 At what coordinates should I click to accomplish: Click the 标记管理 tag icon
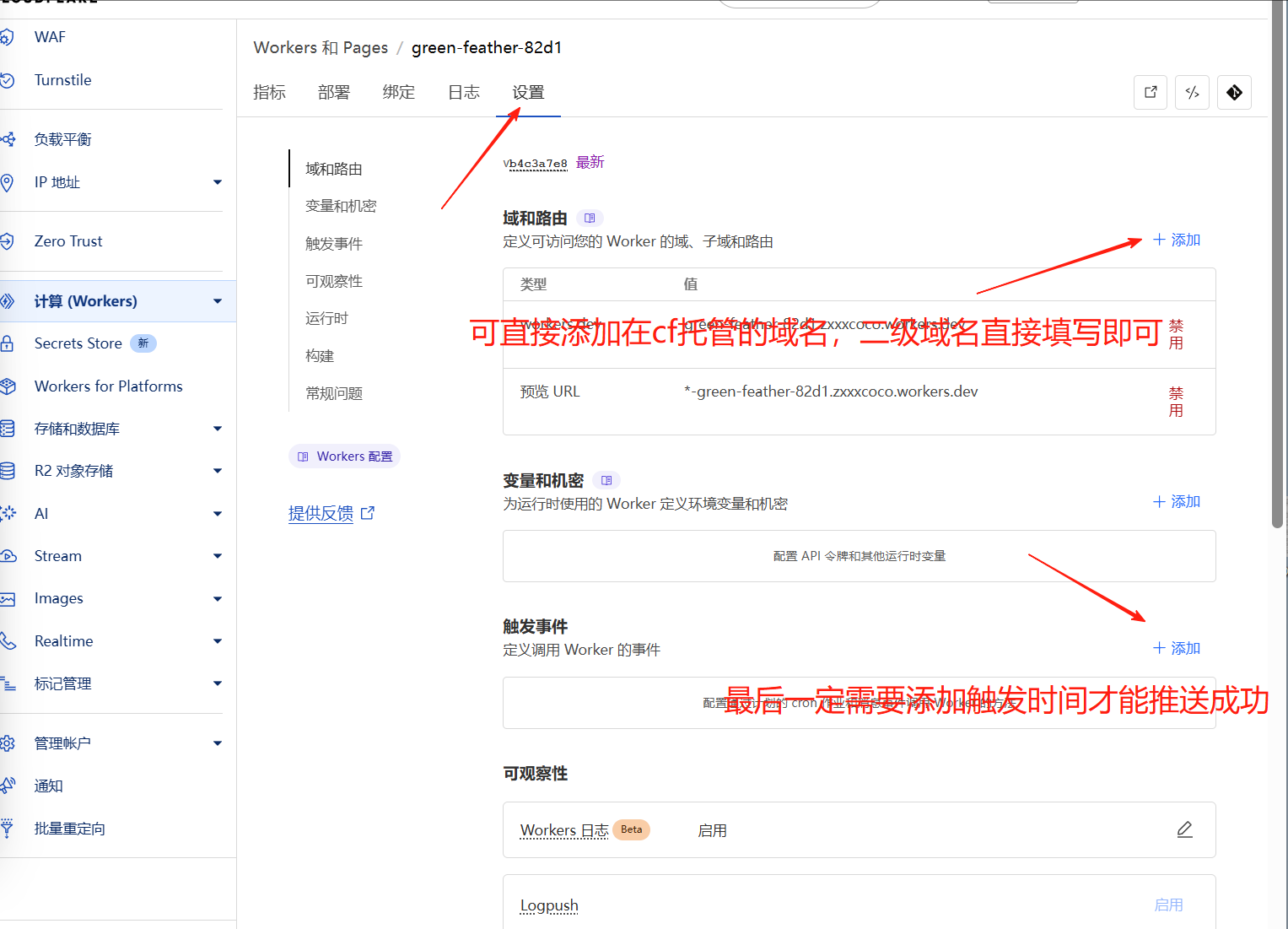coord(8,683)
